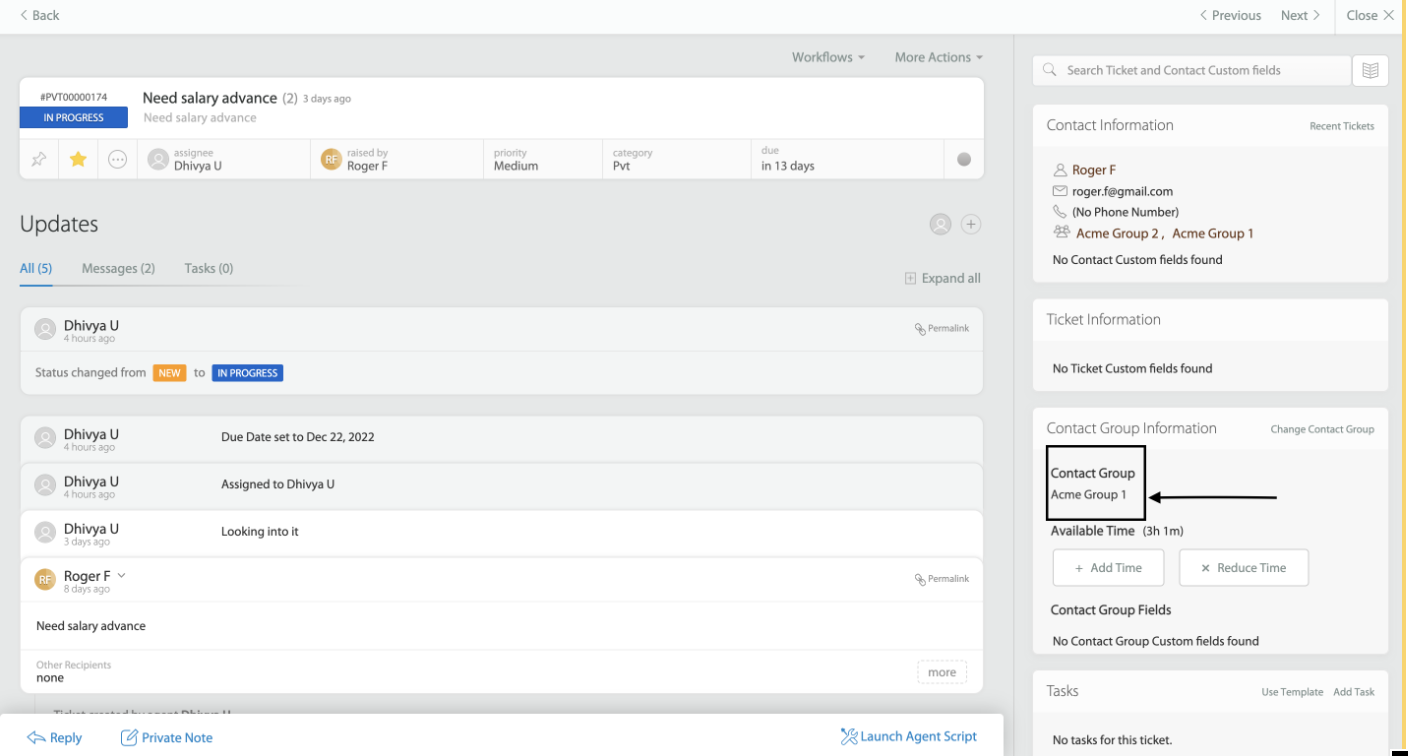The width and height of the screenshot is (1408, 756).
Task: Click the book icon beside custom fields search
Action: pos(1370,70)
